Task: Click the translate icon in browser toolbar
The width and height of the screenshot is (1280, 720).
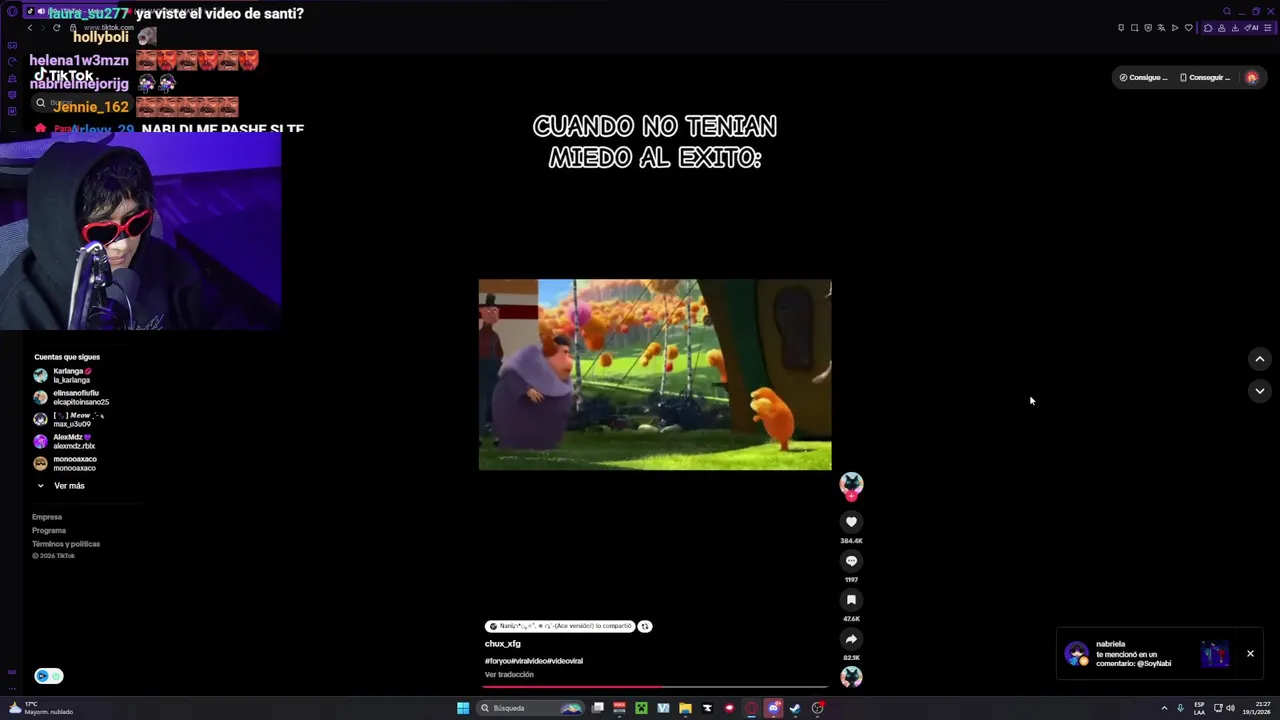Action: [1161, 28]
